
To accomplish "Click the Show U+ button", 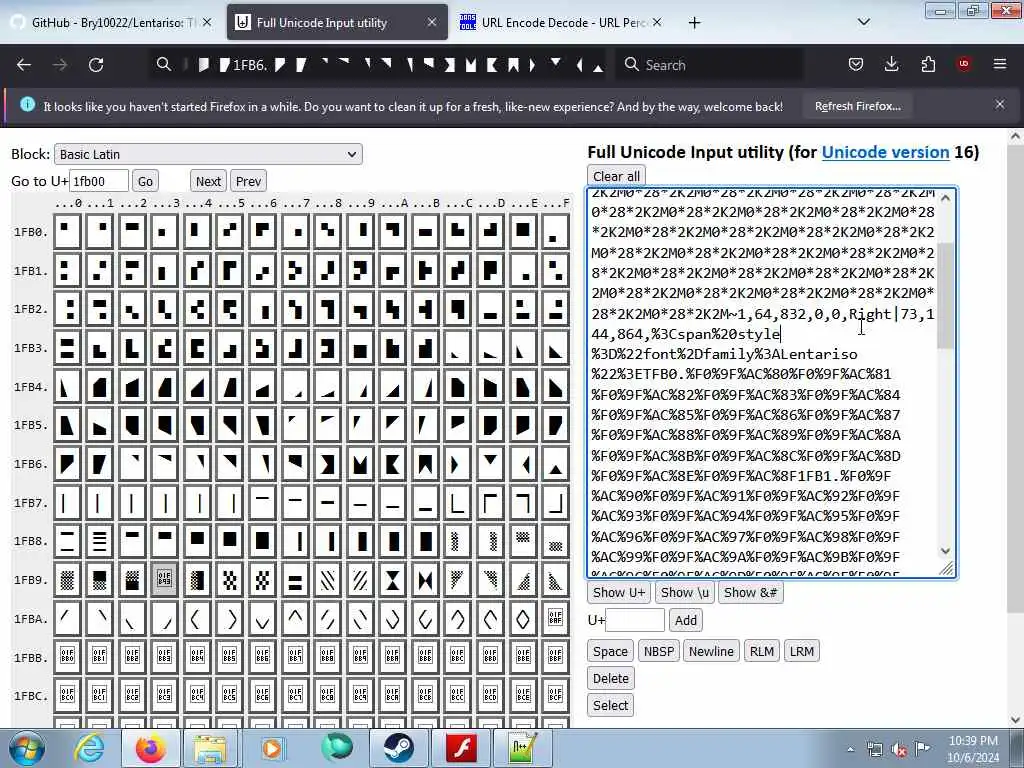I will click(618, 592).
